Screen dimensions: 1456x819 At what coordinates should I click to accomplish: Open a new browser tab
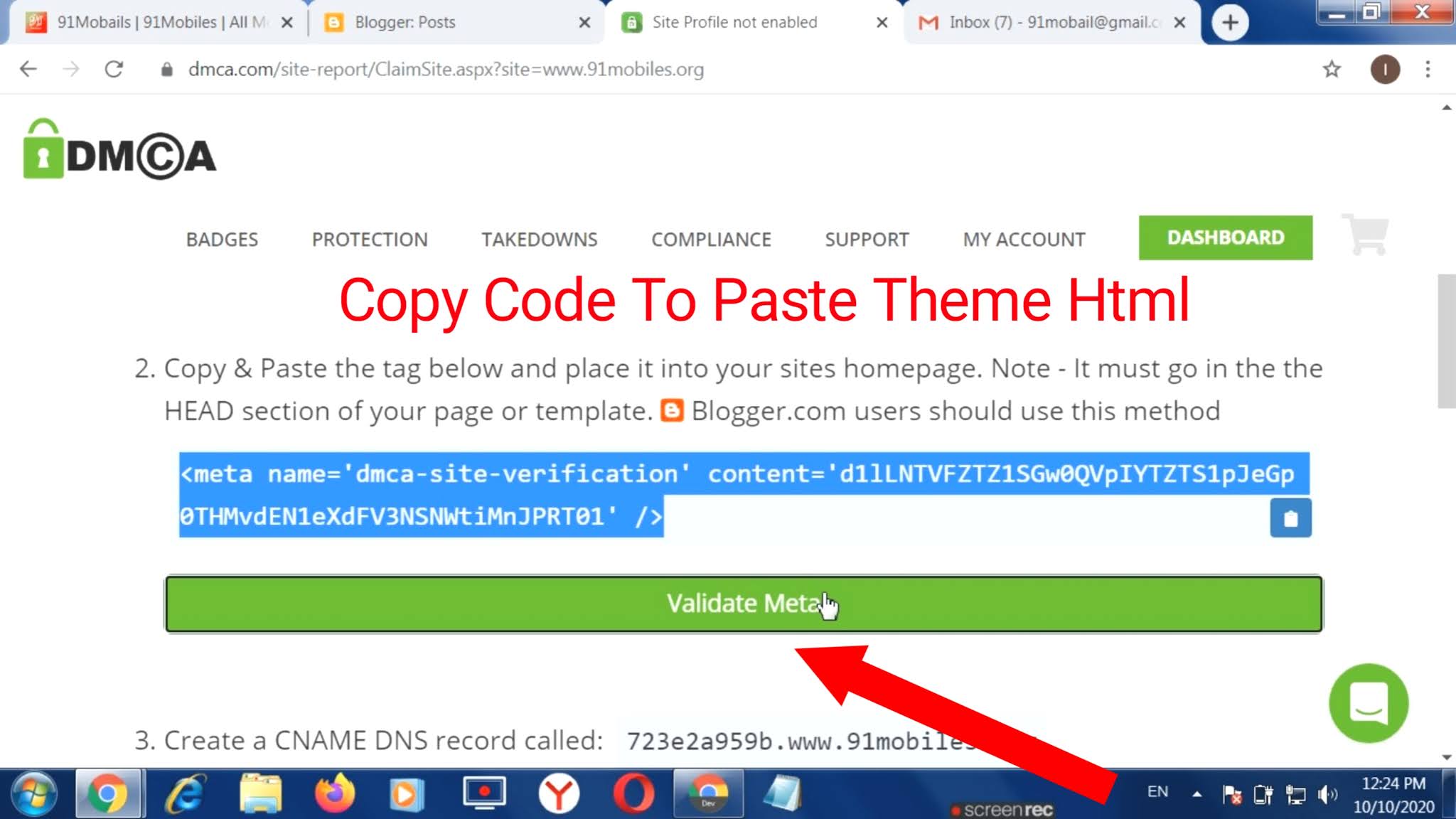(1230, 22)
